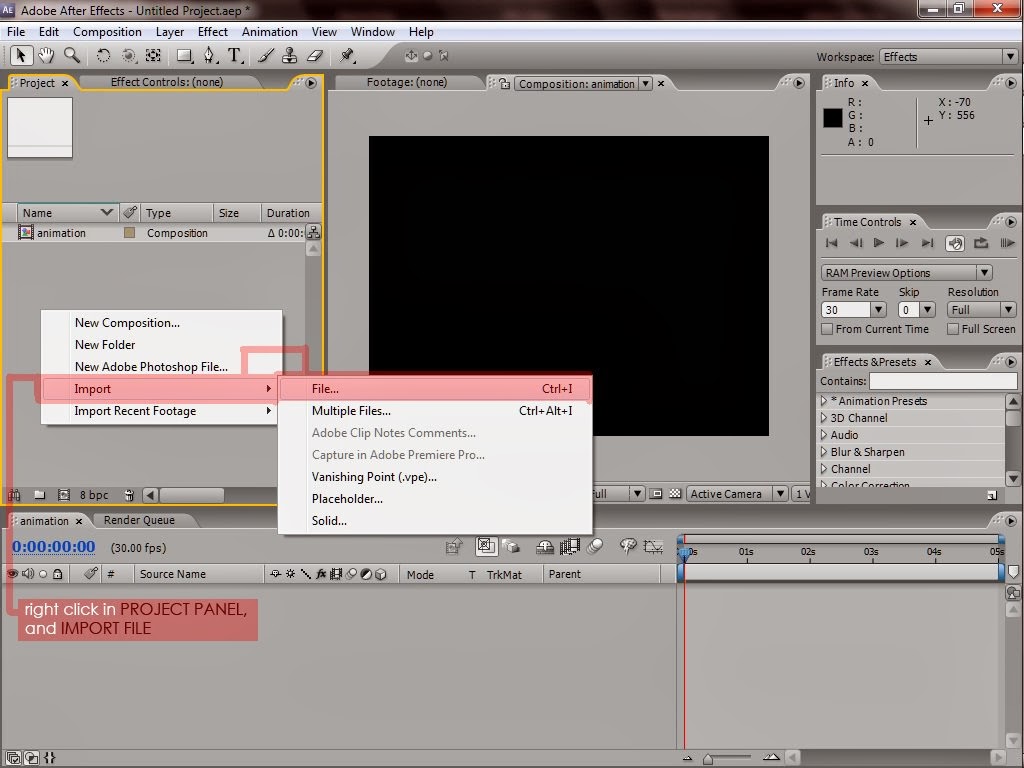
Task: Select the Brush tool
Action: tap(264, 56)
